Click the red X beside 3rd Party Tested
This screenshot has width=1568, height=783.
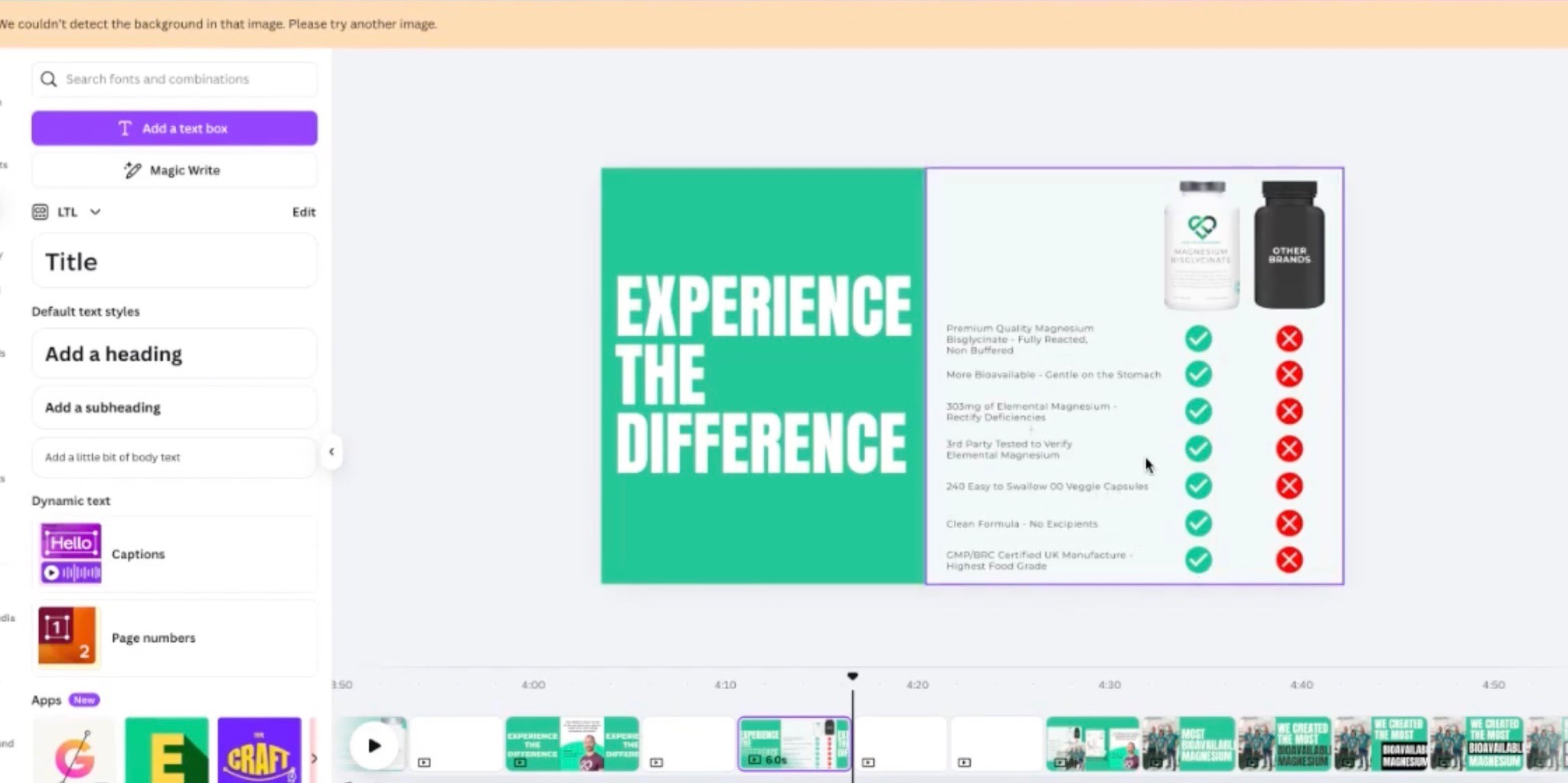1289,449
